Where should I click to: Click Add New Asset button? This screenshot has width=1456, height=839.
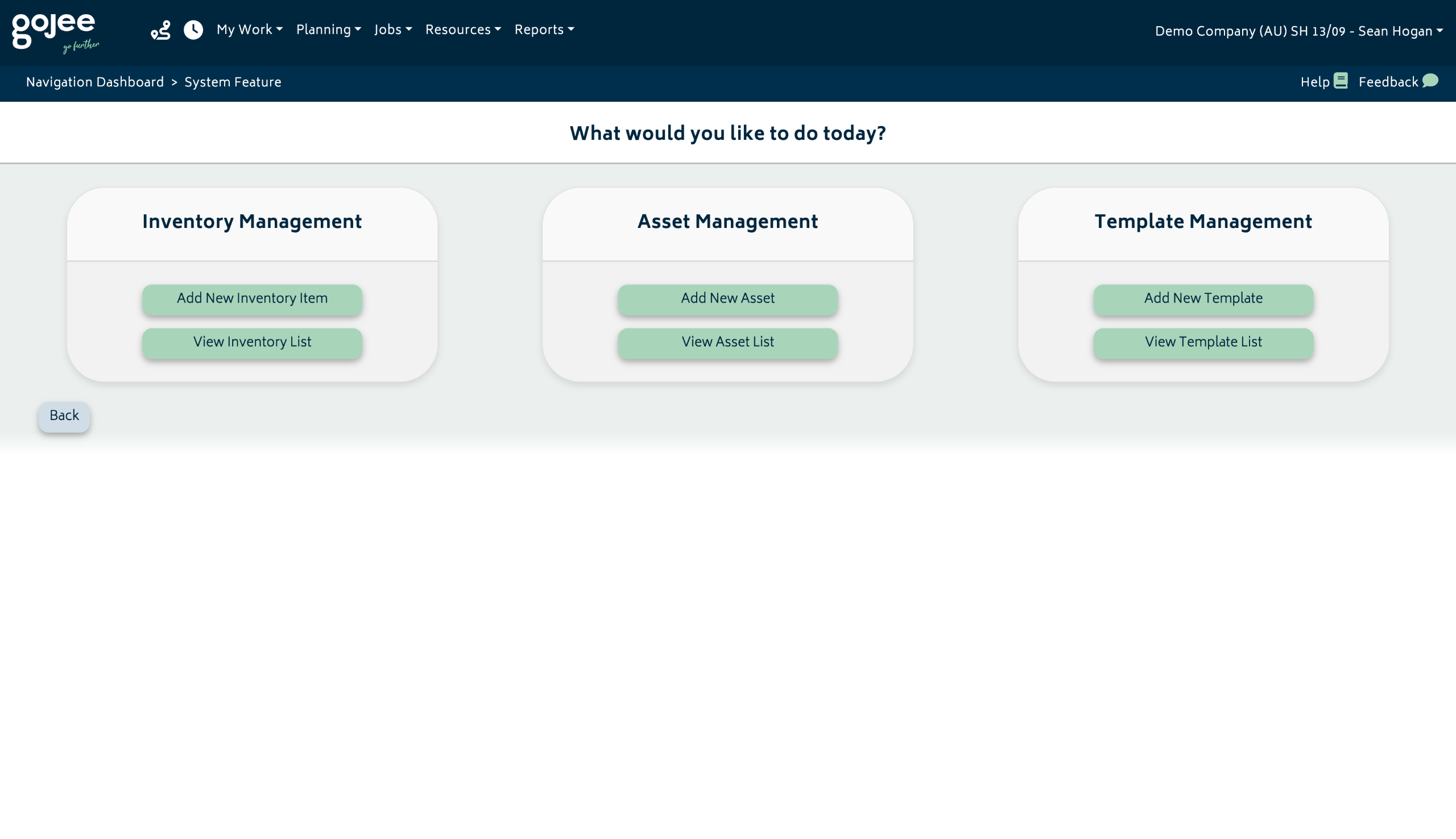727,298
